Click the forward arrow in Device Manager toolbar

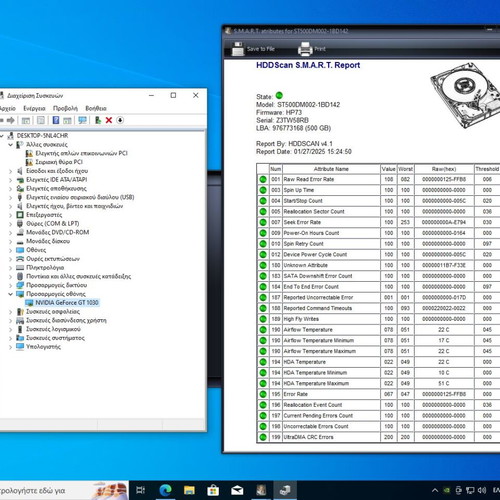pos(11,120)
